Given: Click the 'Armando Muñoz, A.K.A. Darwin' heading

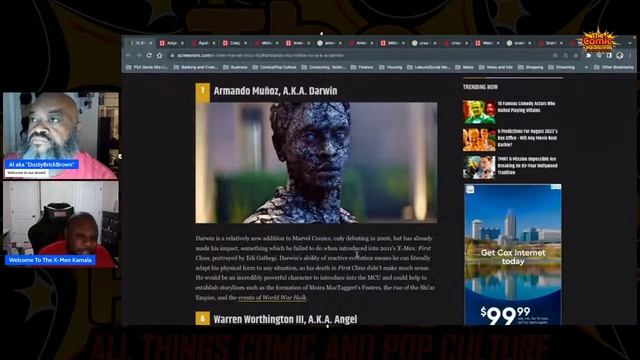Looking at the screenshot, I should pyautogui.click(x=276, y=91).
